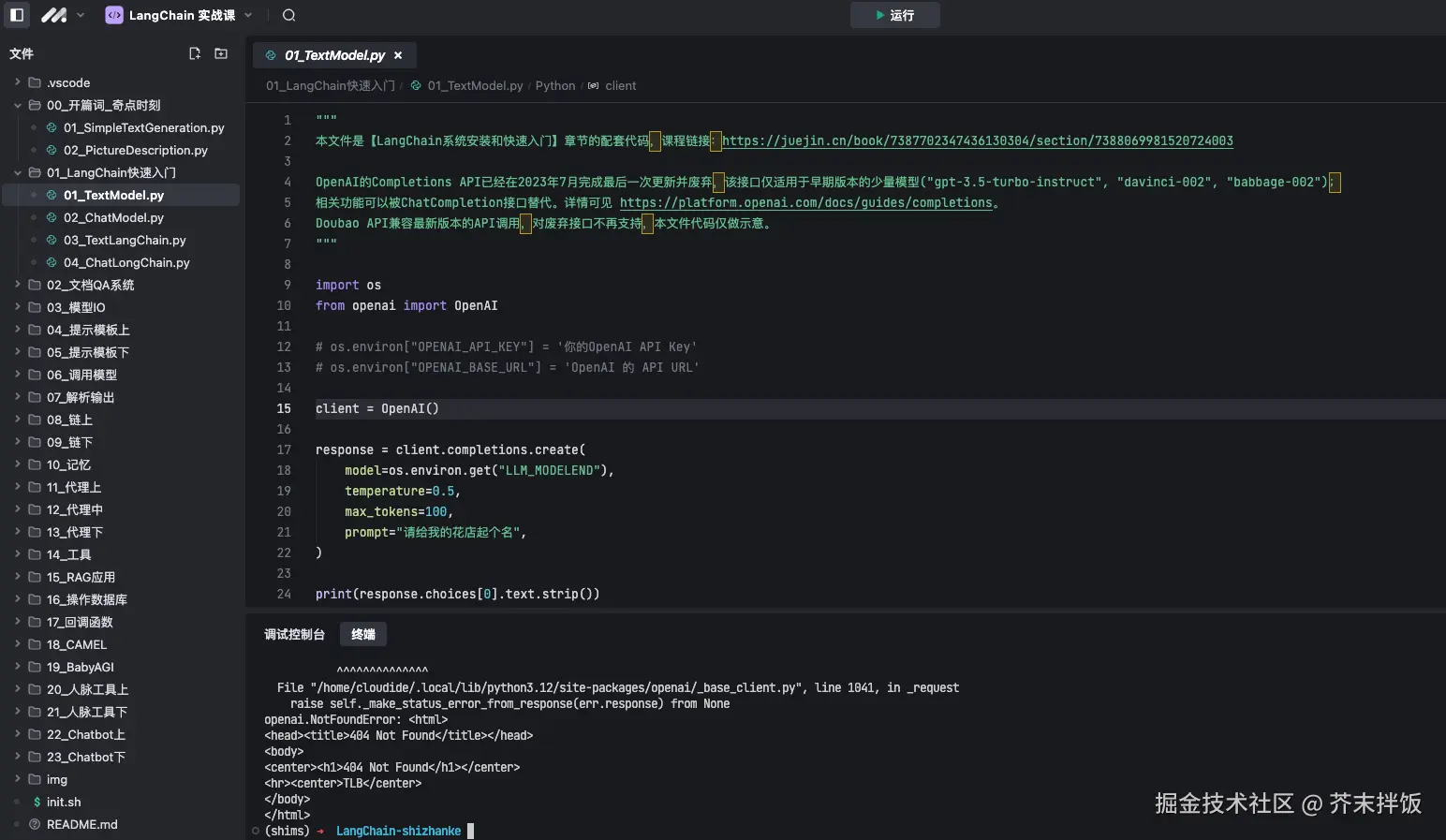
Task: Expand the .vscode folder
Action: (18, 82)
